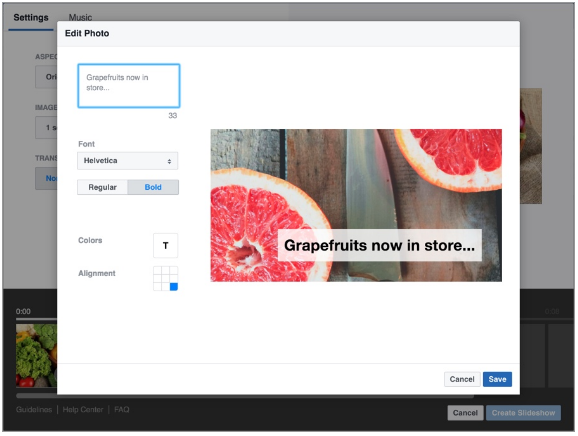The height and width of the screenshot is (436, 578).
Task: Cancel the Edit Photo dialog
Action: click(462, 379)
